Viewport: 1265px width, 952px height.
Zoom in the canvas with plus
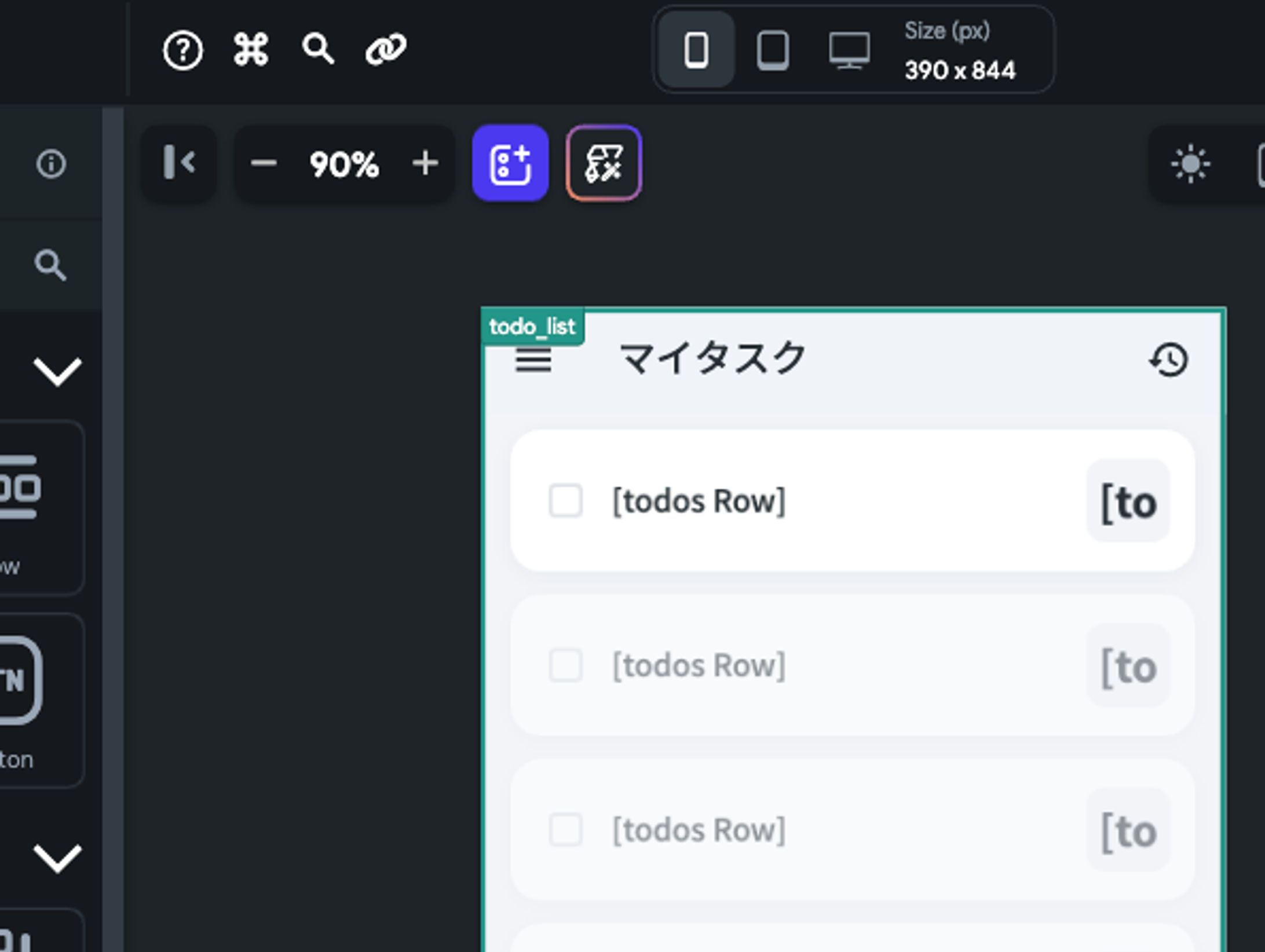point(425,163)
